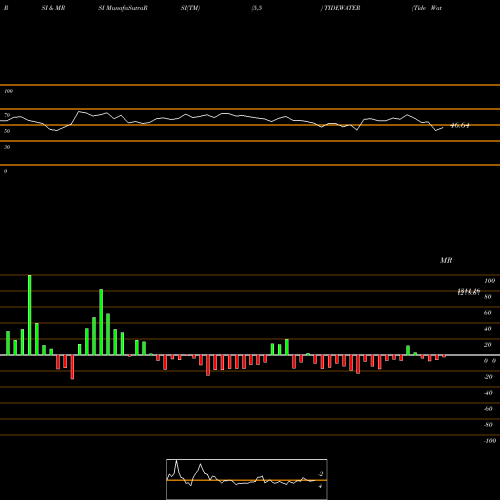Click the '-2' label in the mini chart
The width and height of the screenshot is (500, 500).
pyautogui.click(x=321, y=474)
